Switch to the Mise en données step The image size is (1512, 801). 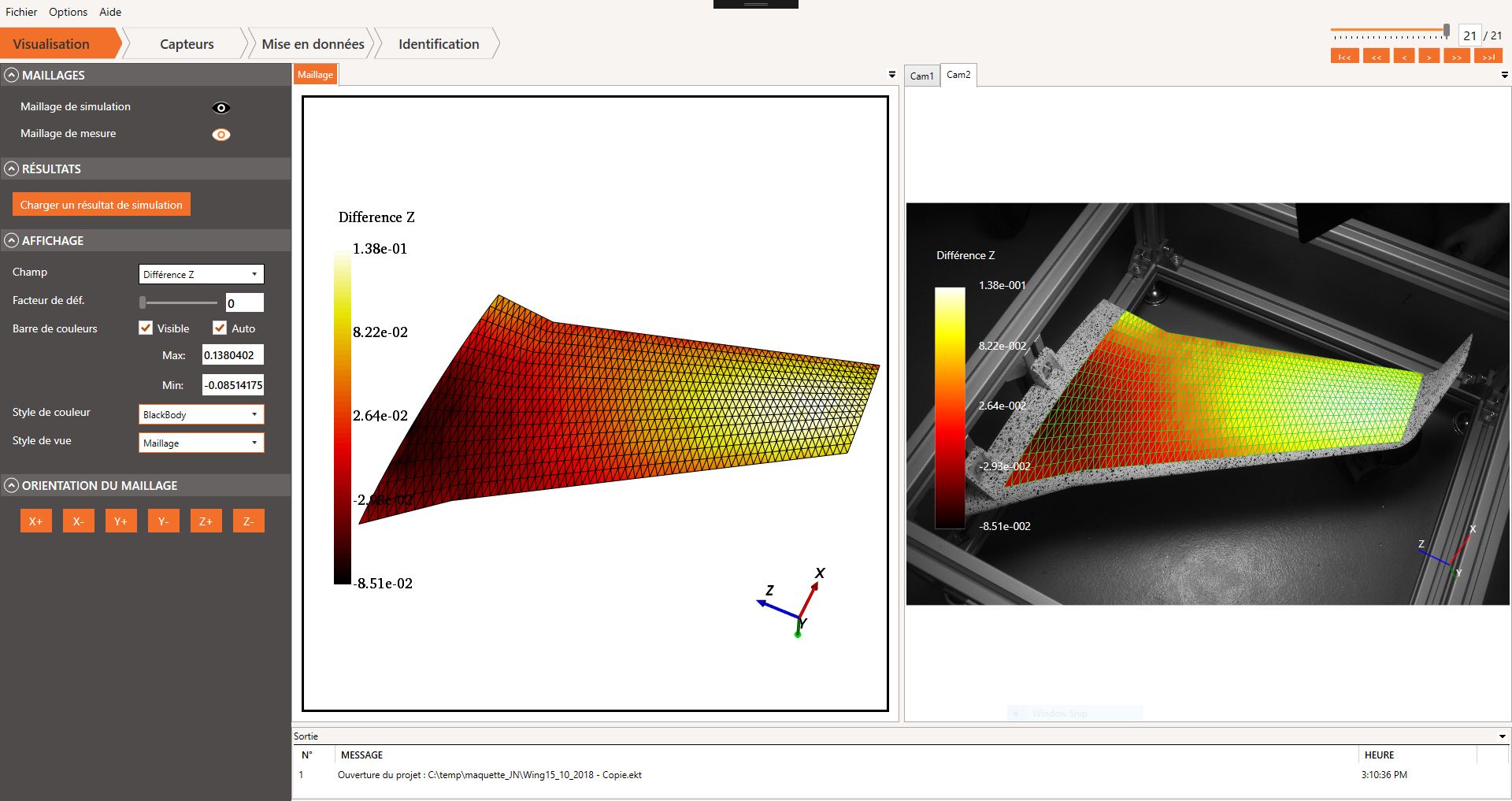tap(313, 44)
